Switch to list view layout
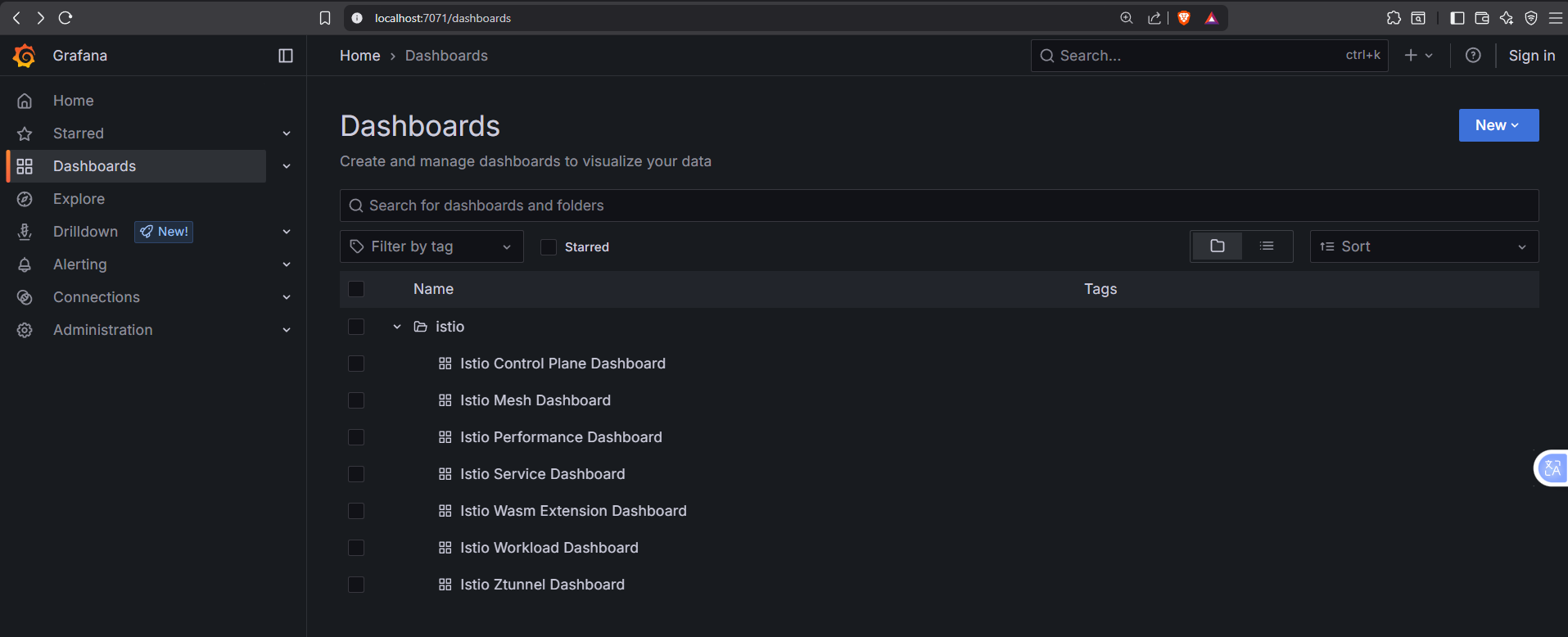 tap(1267, 246)
